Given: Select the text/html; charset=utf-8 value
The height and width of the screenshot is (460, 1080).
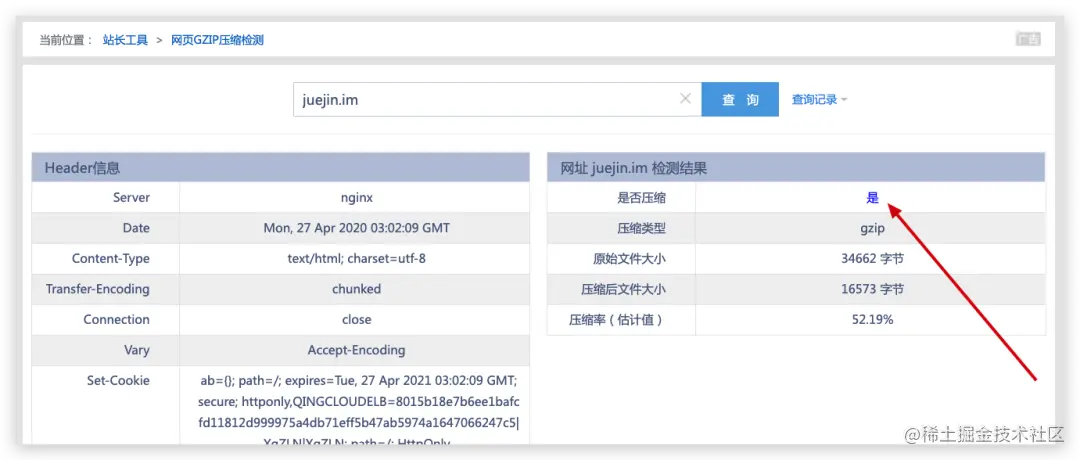Looking at the screenshot, I should 356,259.
